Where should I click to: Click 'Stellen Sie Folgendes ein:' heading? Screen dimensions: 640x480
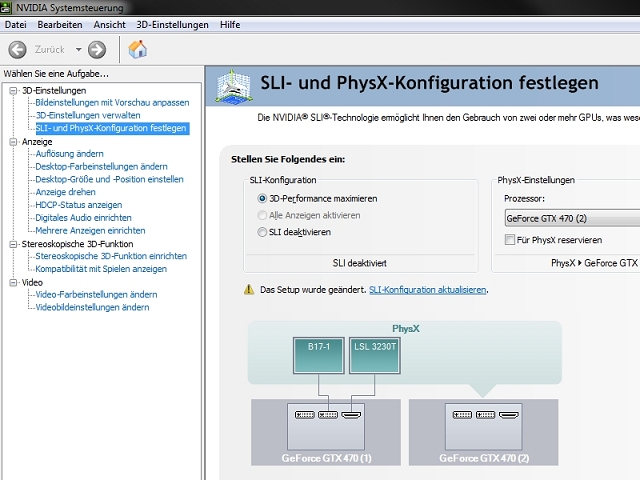[x=288, y=159]
